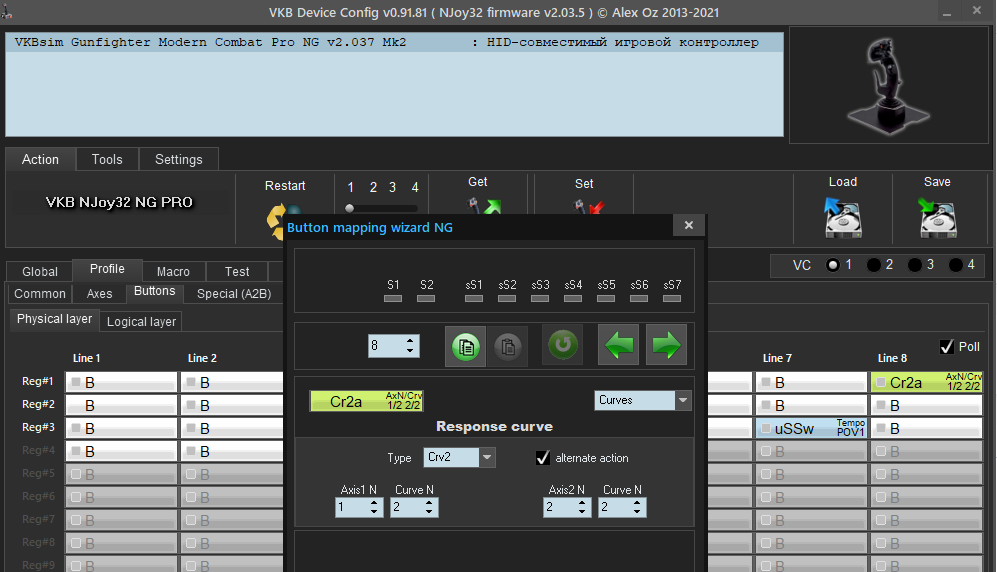
Task: Open the Tools tab
Action: tap(107, 160)
